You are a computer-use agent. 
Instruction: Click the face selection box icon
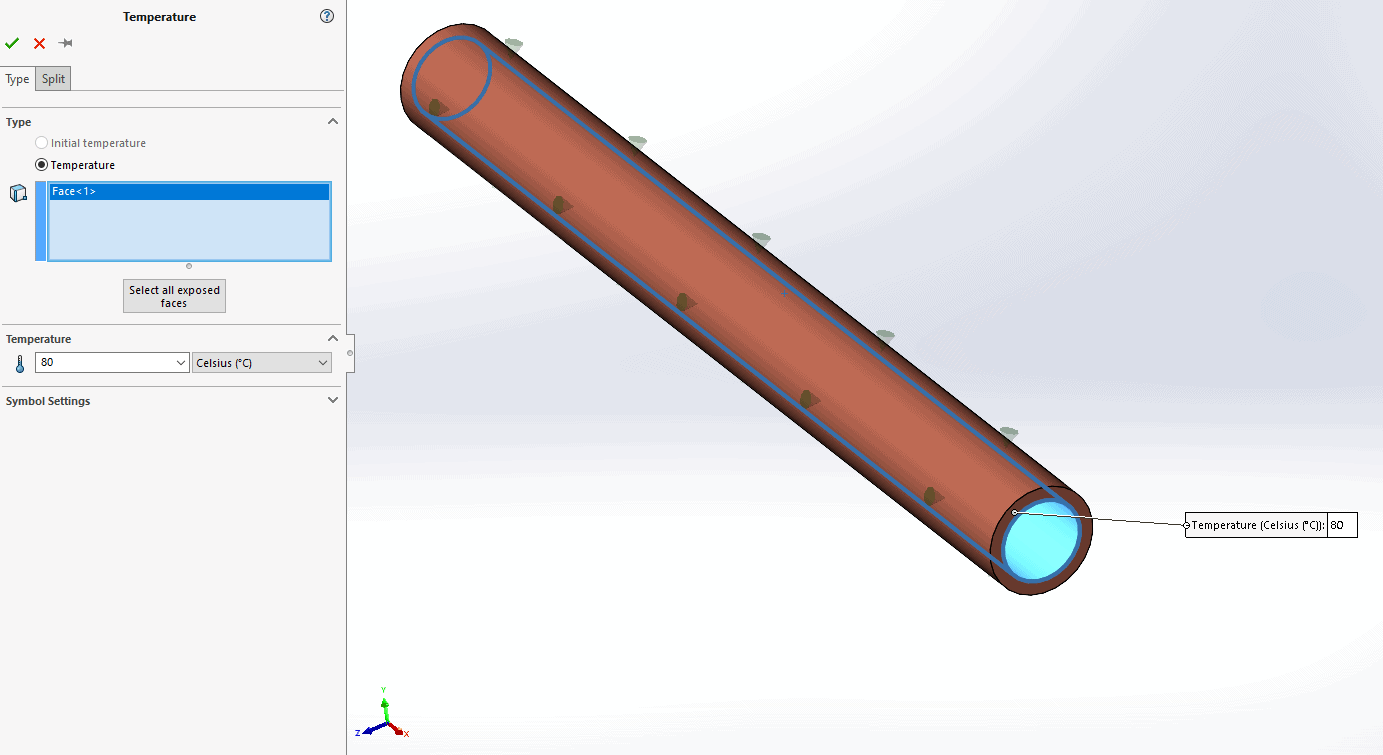pos(18,193)
